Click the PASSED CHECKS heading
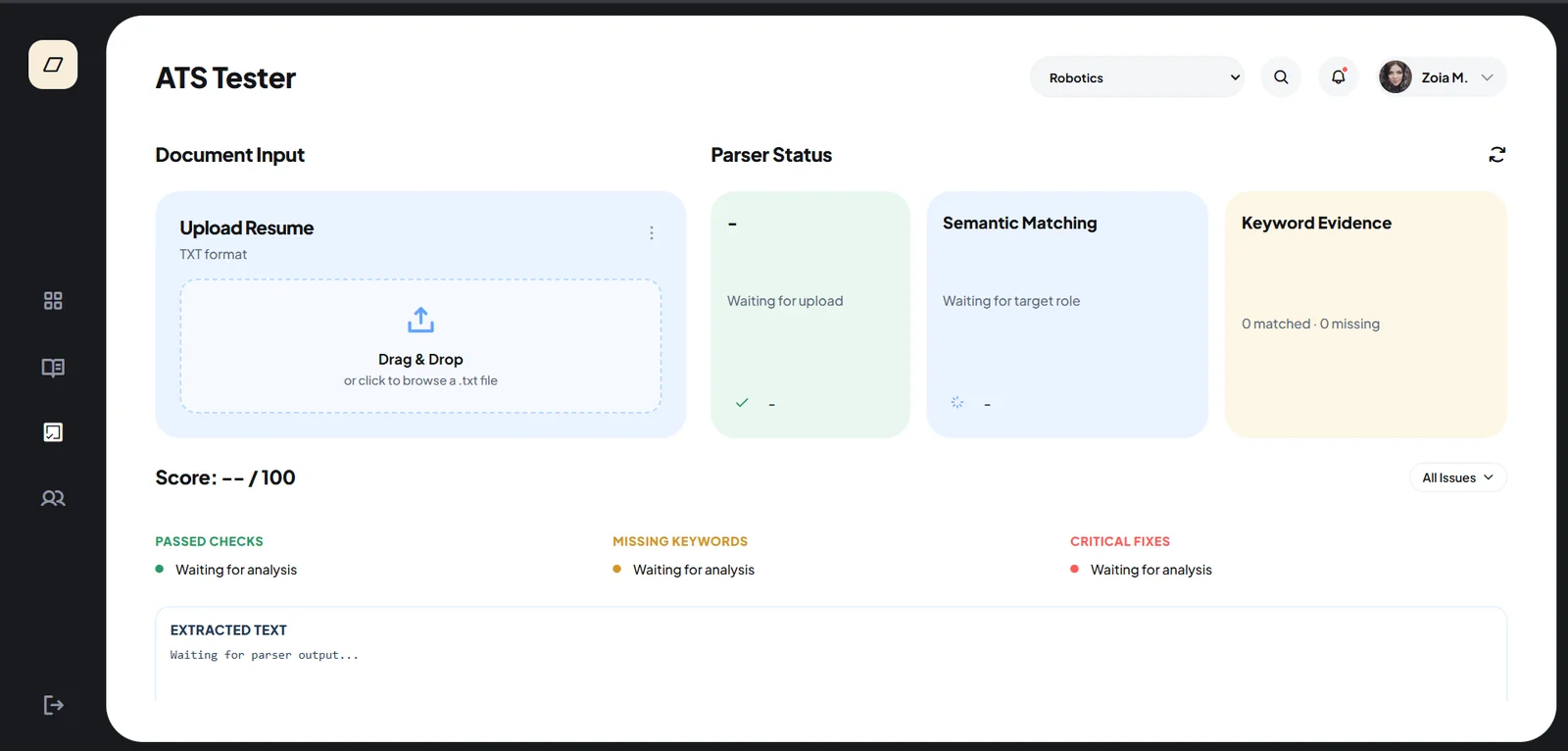Image resolution: width=1568 pixels, height=751 pixels. [x=209, y=541]
